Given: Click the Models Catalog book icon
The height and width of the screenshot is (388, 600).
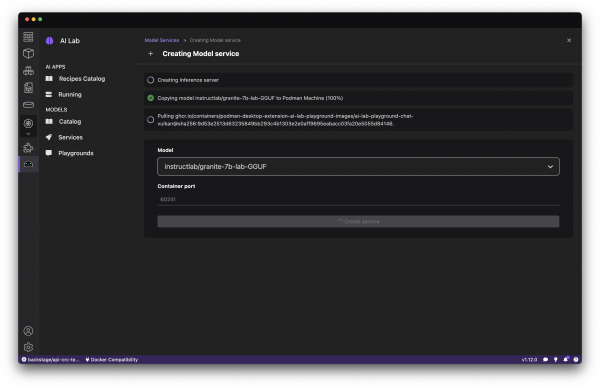Looking at the screenshot, I should (x=49, y=122).
